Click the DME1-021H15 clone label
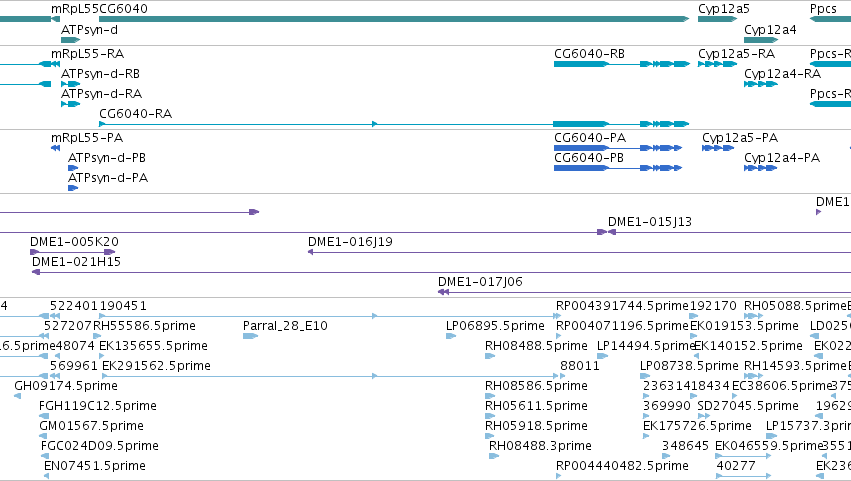851x481 pixels. 76,262
